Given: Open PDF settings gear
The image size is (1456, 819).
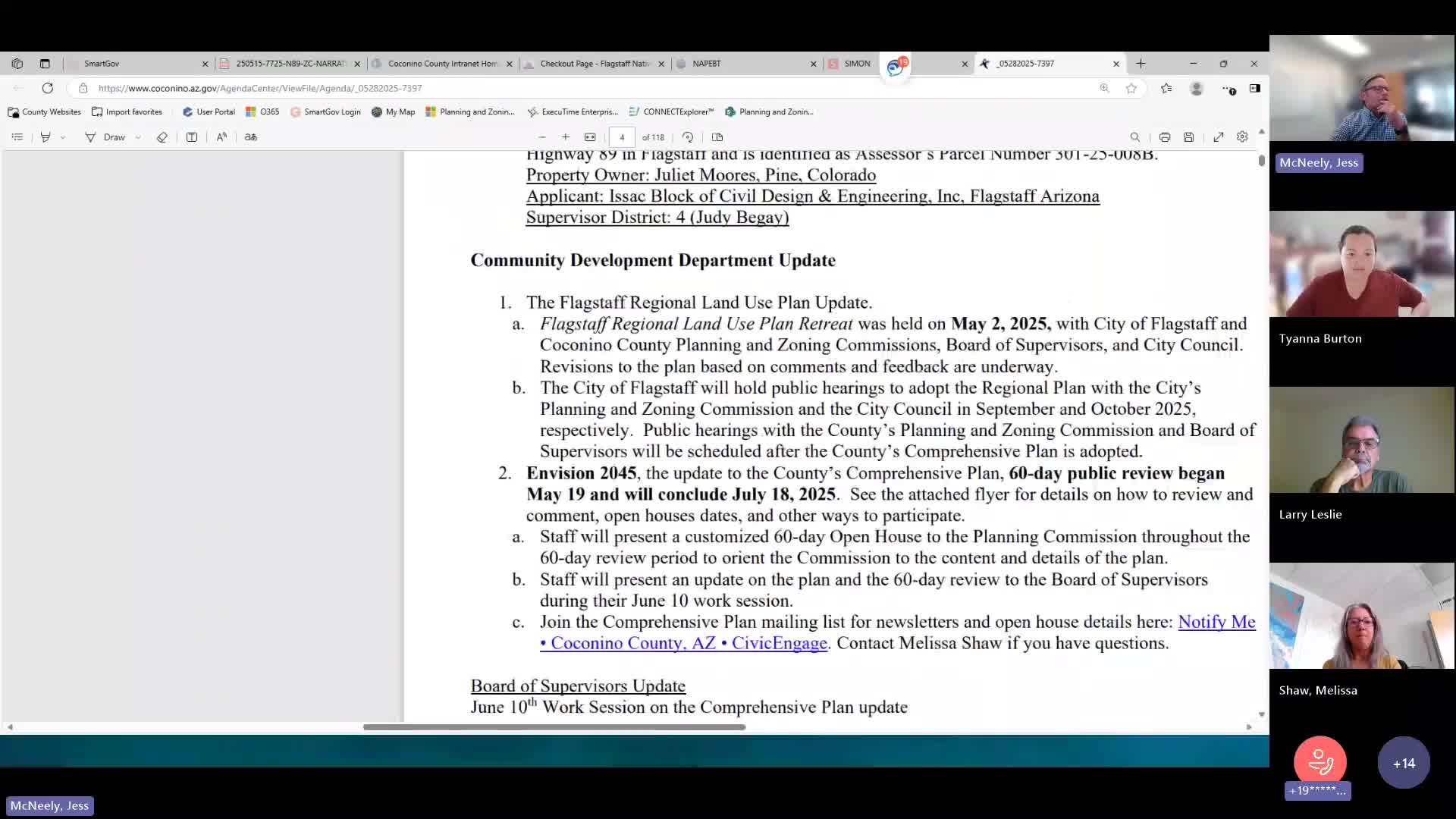Looking at the screenshot, I should [x=1242, y=137].
